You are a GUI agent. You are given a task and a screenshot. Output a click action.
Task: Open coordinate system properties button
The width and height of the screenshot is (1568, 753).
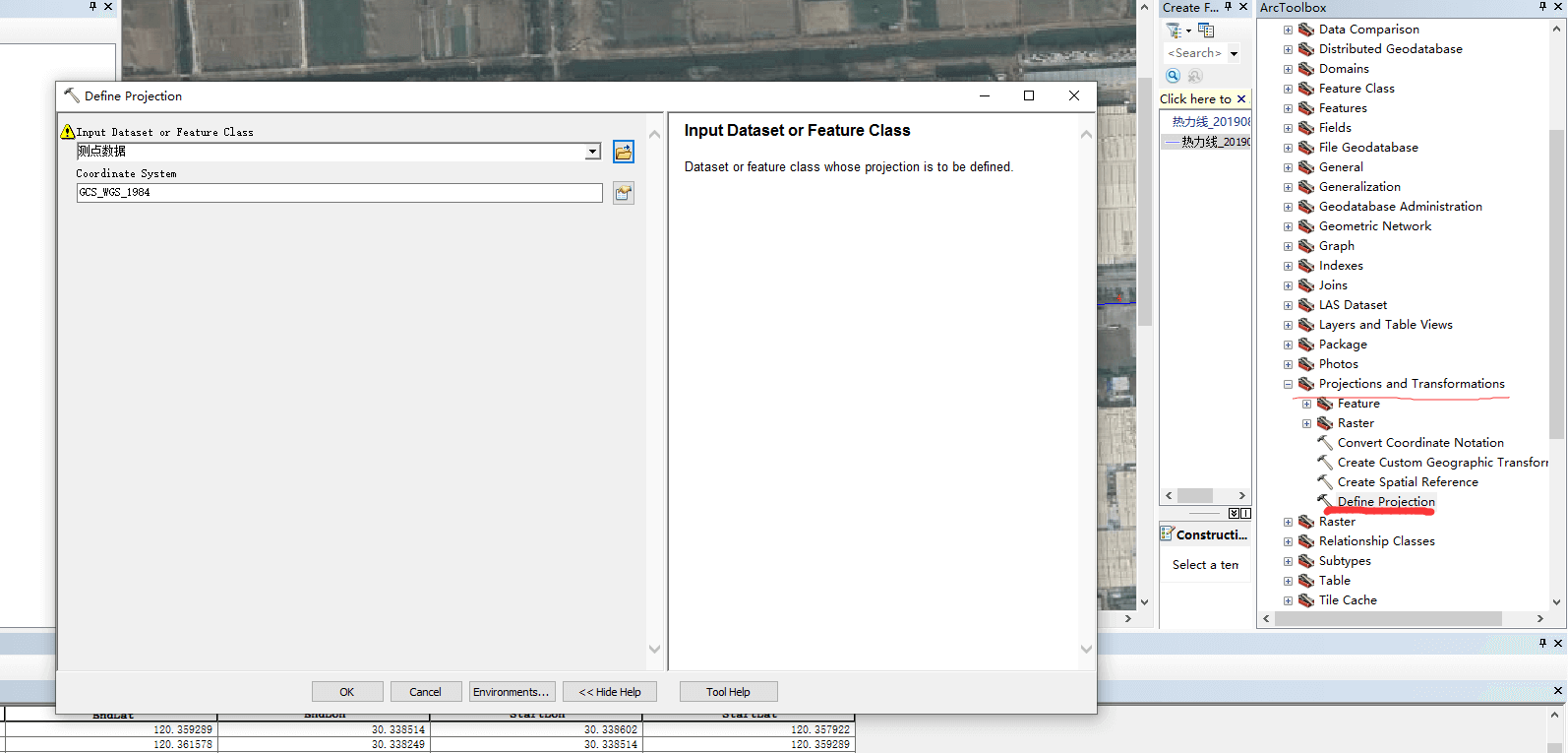[623, 193]
